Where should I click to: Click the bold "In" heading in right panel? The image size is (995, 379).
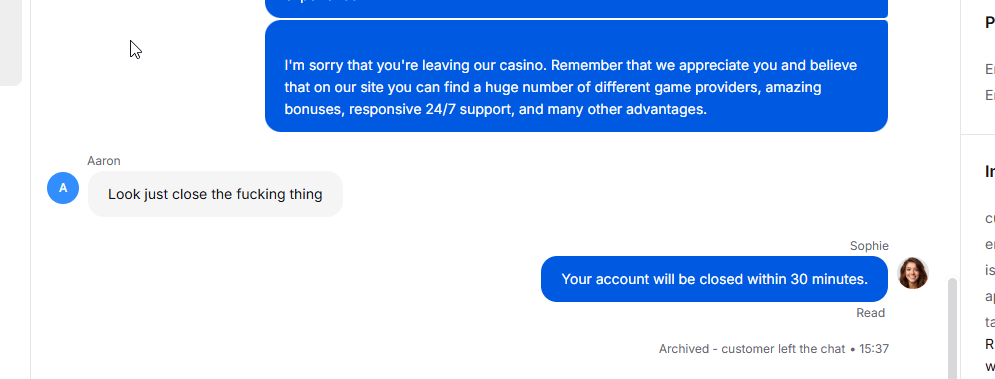[x=990, y=171]
